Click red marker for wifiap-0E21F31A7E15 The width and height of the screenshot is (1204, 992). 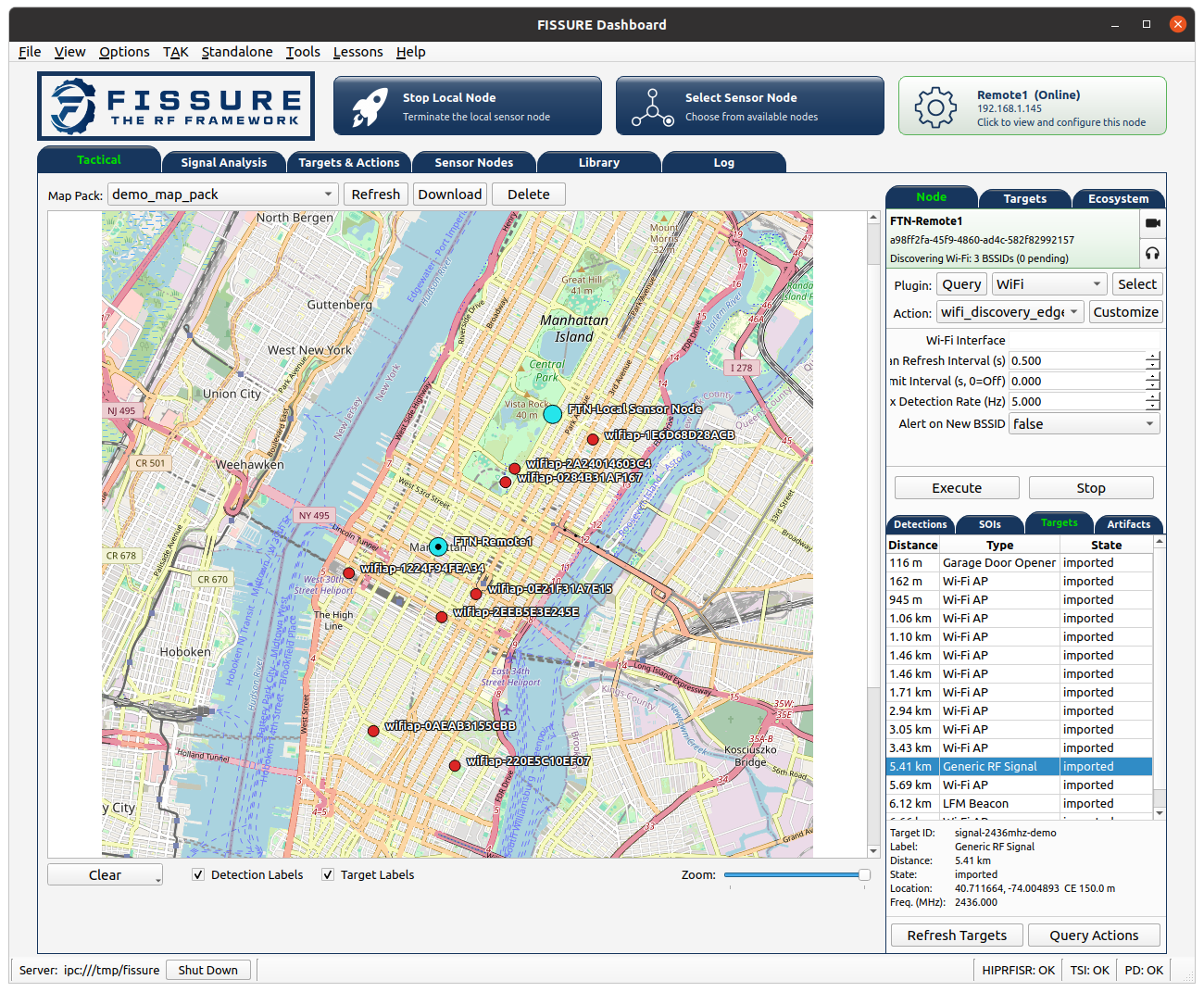point(476,594)
